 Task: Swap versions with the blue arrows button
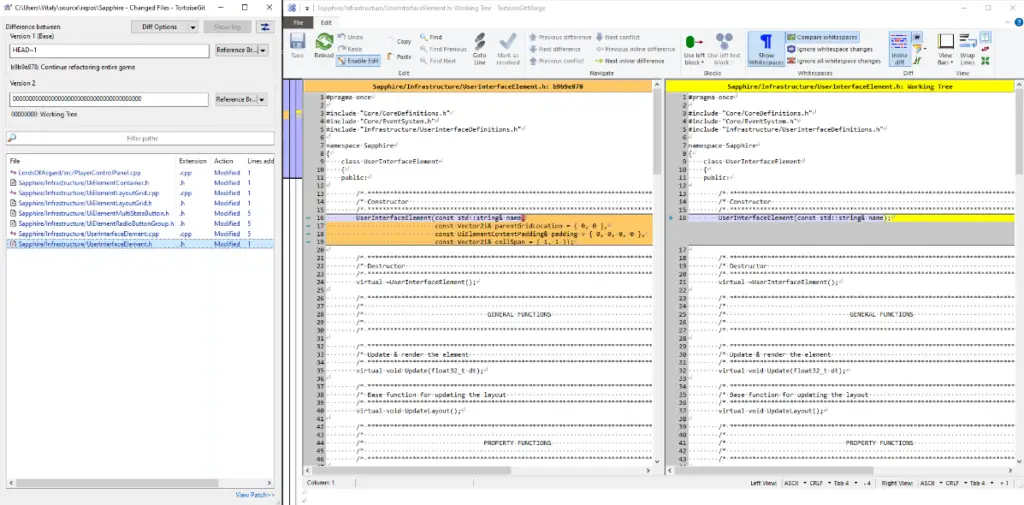[265, 27]
